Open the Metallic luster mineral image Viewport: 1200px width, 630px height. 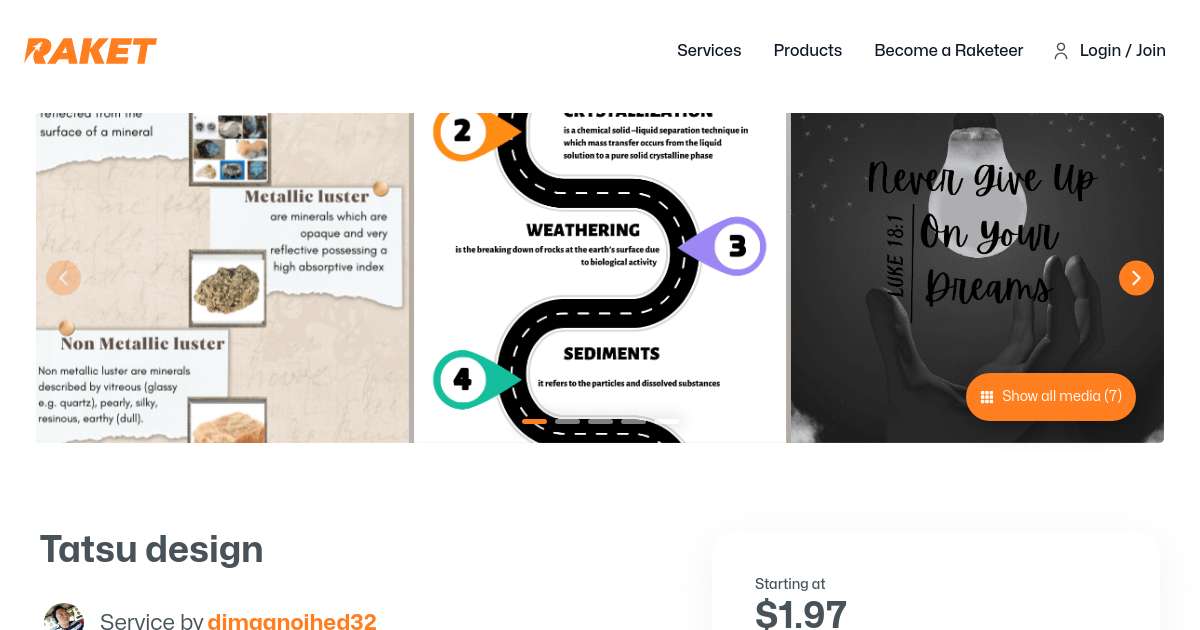(224, 278)
